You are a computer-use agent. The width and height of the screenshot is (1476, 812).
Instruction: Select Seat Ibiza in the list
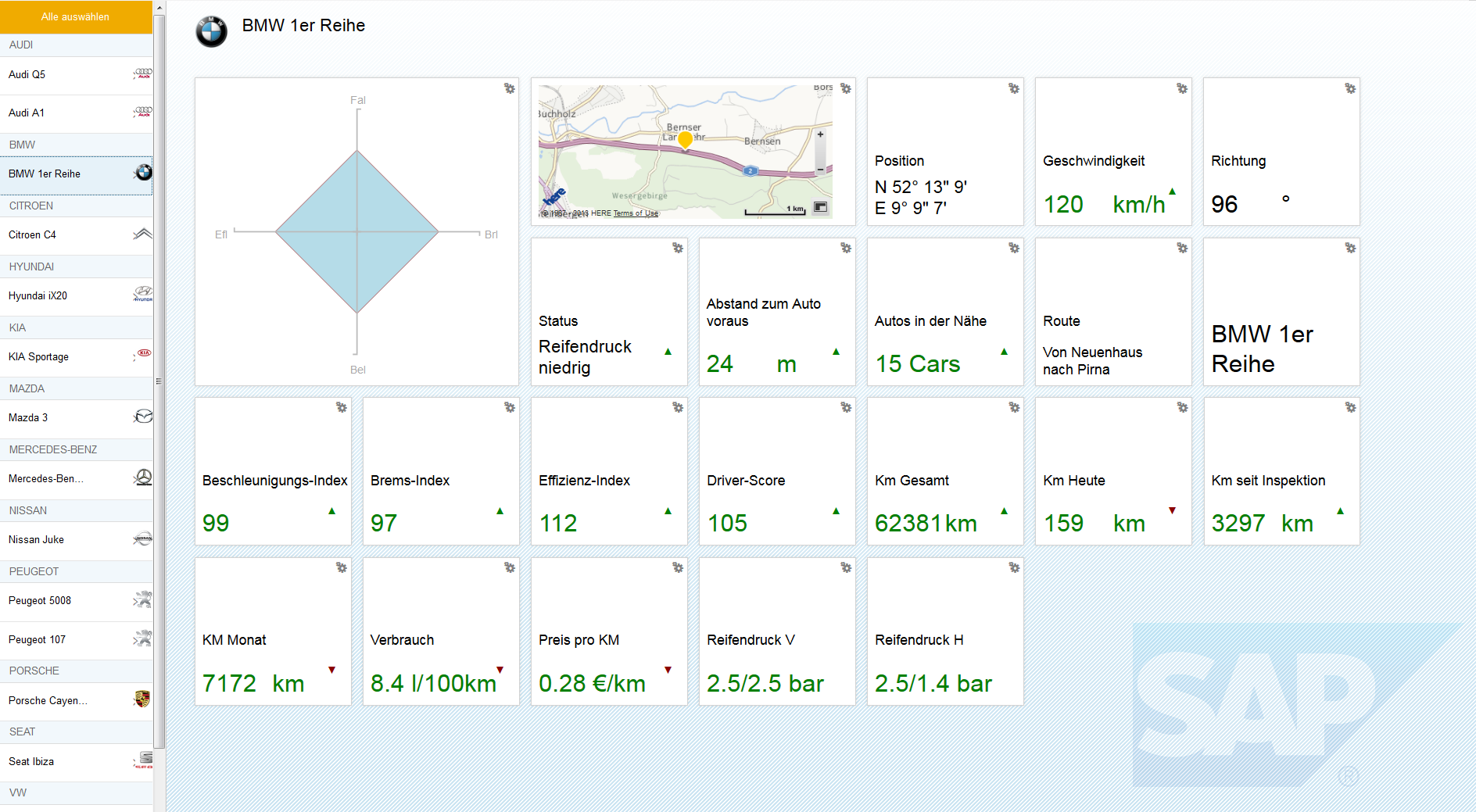click(x=76, y=762)
